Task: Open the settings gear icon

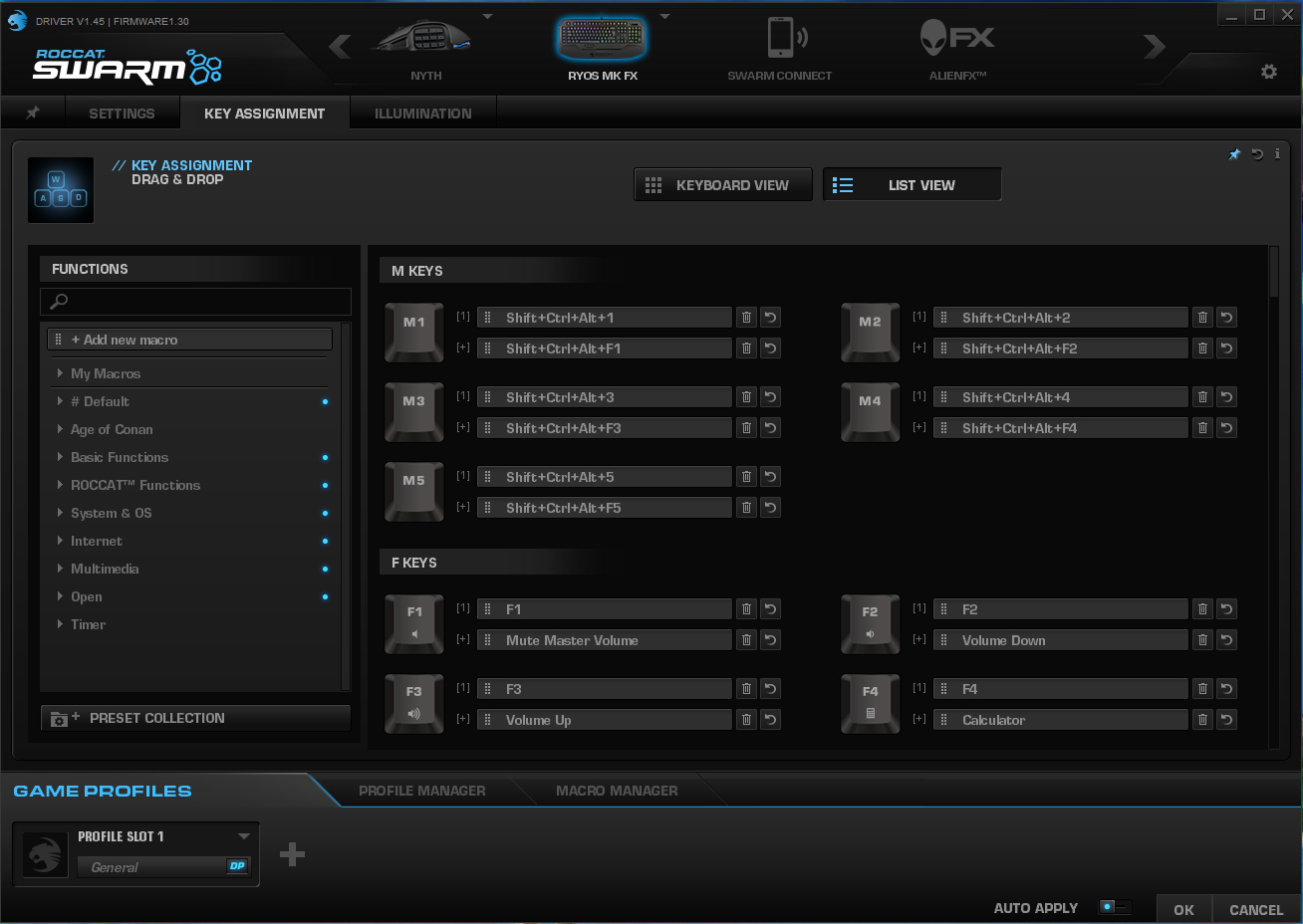Action: click(x=1269, y=72)
